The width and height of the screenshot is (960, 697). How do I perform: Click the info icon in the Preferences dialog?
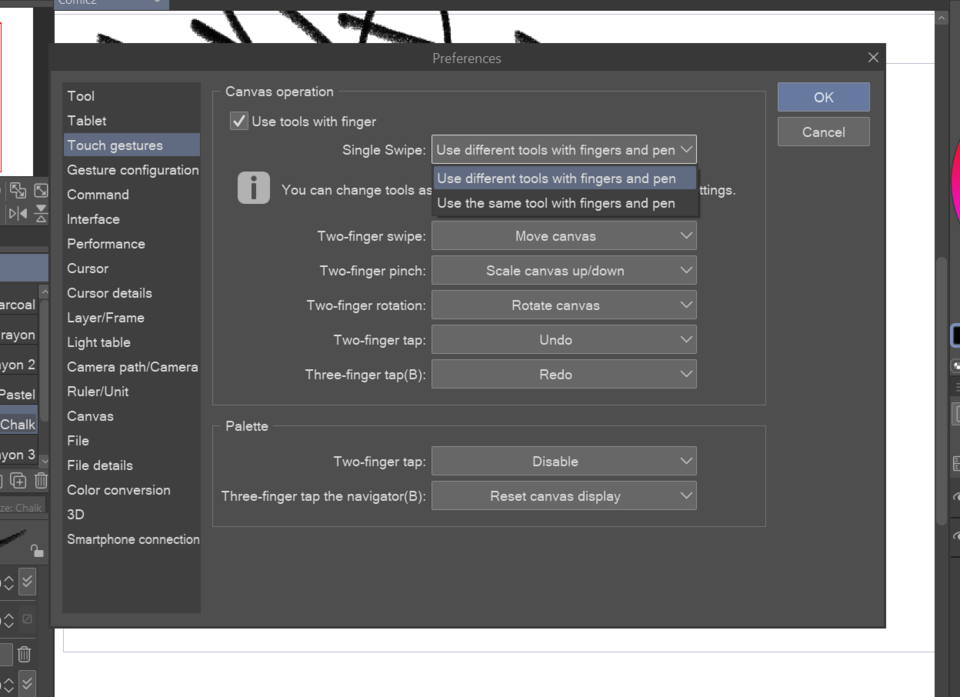pos(253,189)
